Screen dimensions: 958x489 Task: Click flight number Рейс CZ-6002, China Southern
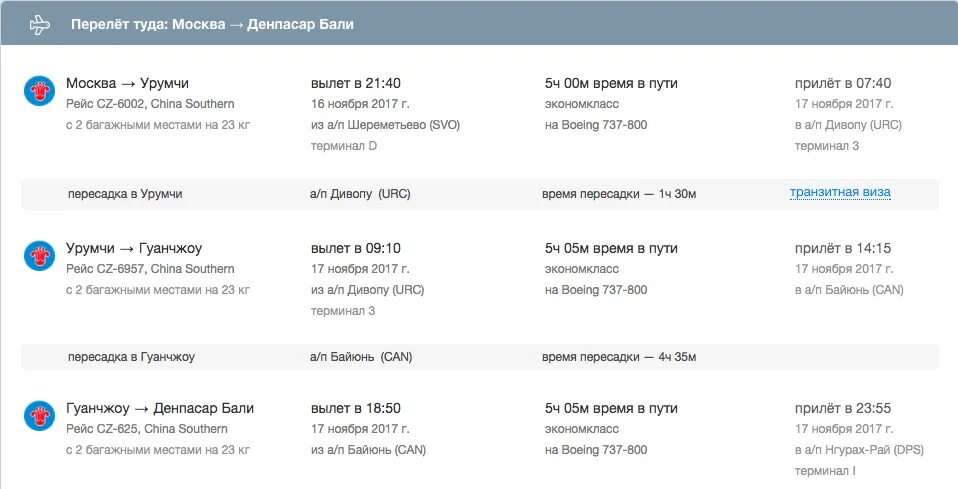pyautogui.click(x=150, y=104)
